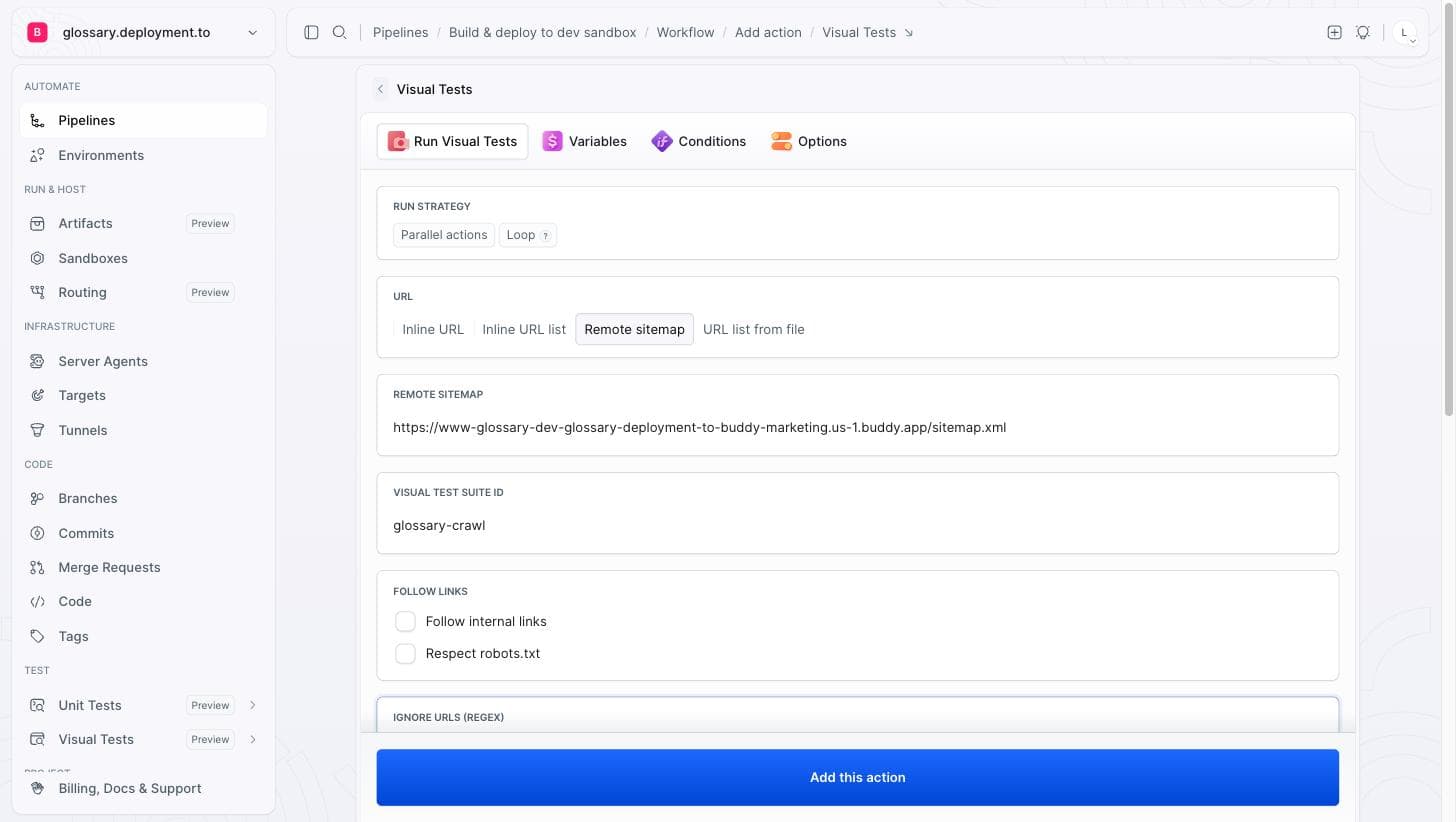1456x822 pixels.
Task: Switch to Conditions tab
Action: point(698,141)
